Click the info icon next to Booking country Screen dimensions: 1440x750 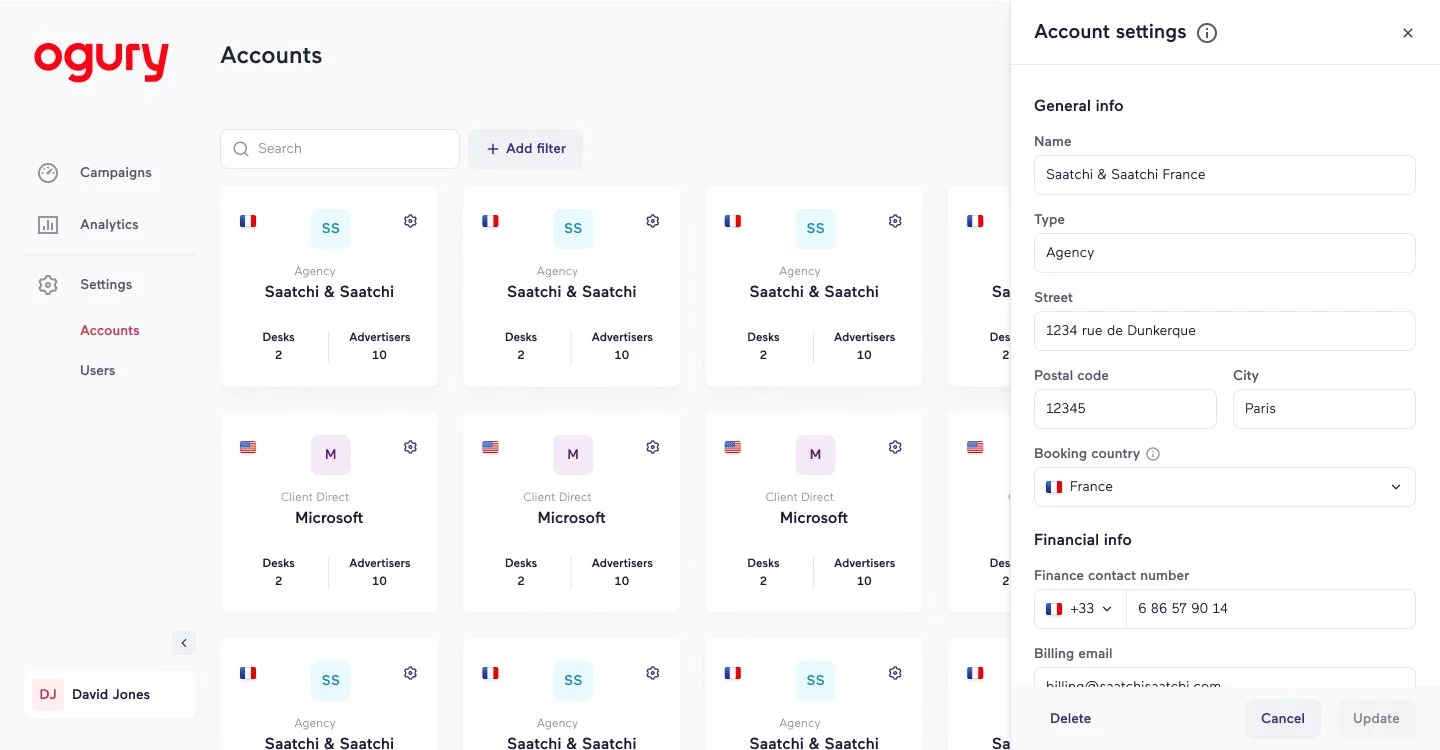coord(1153,454)
